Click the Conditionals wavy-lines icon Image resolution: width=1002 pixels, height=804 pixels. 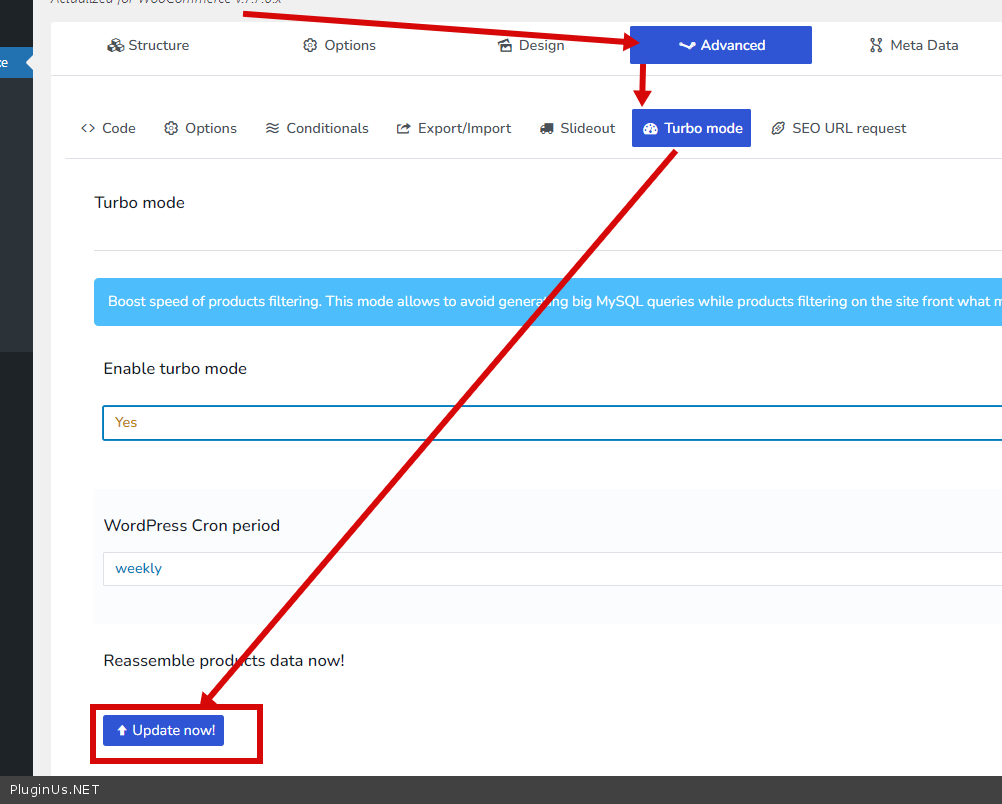click(x=272, y=128)
